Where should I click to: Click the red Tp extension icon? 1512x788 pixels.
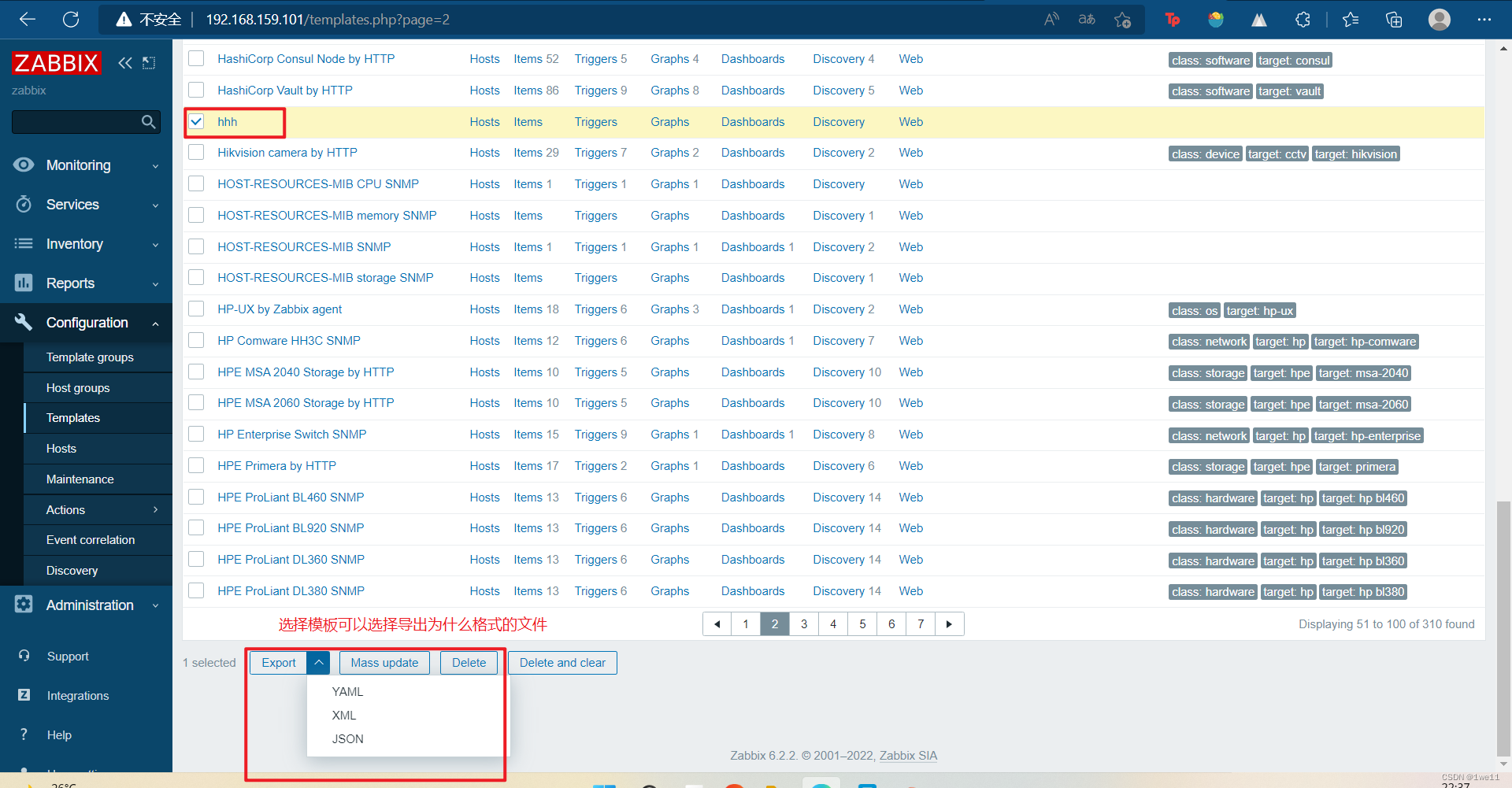pos(1173,20)
